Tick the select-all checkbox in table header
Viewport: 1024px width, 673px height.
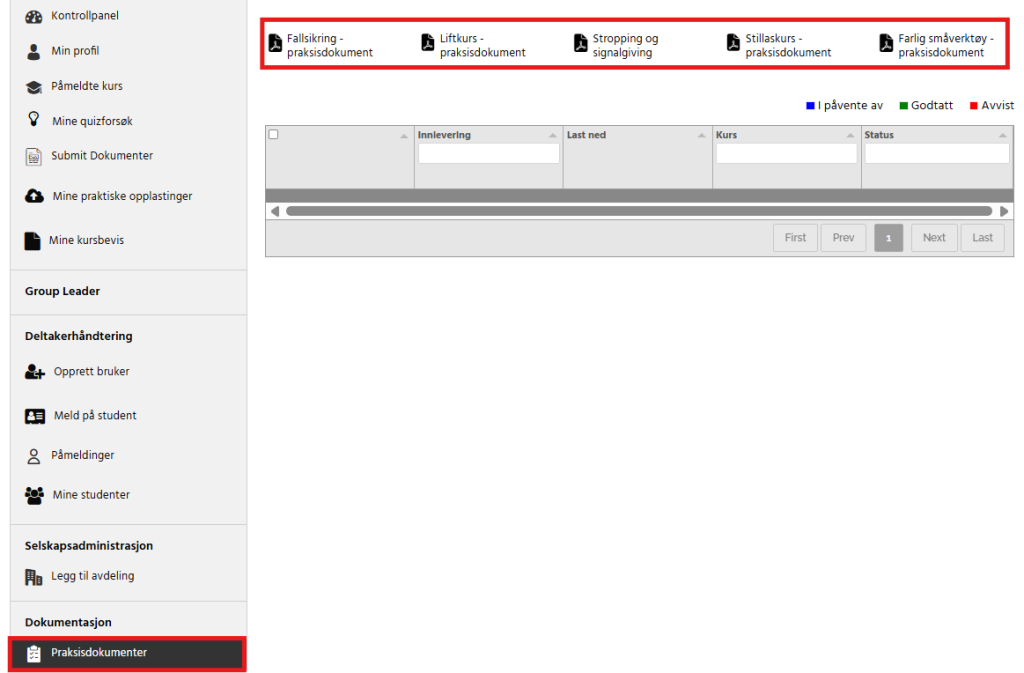(x=274, y=135)
